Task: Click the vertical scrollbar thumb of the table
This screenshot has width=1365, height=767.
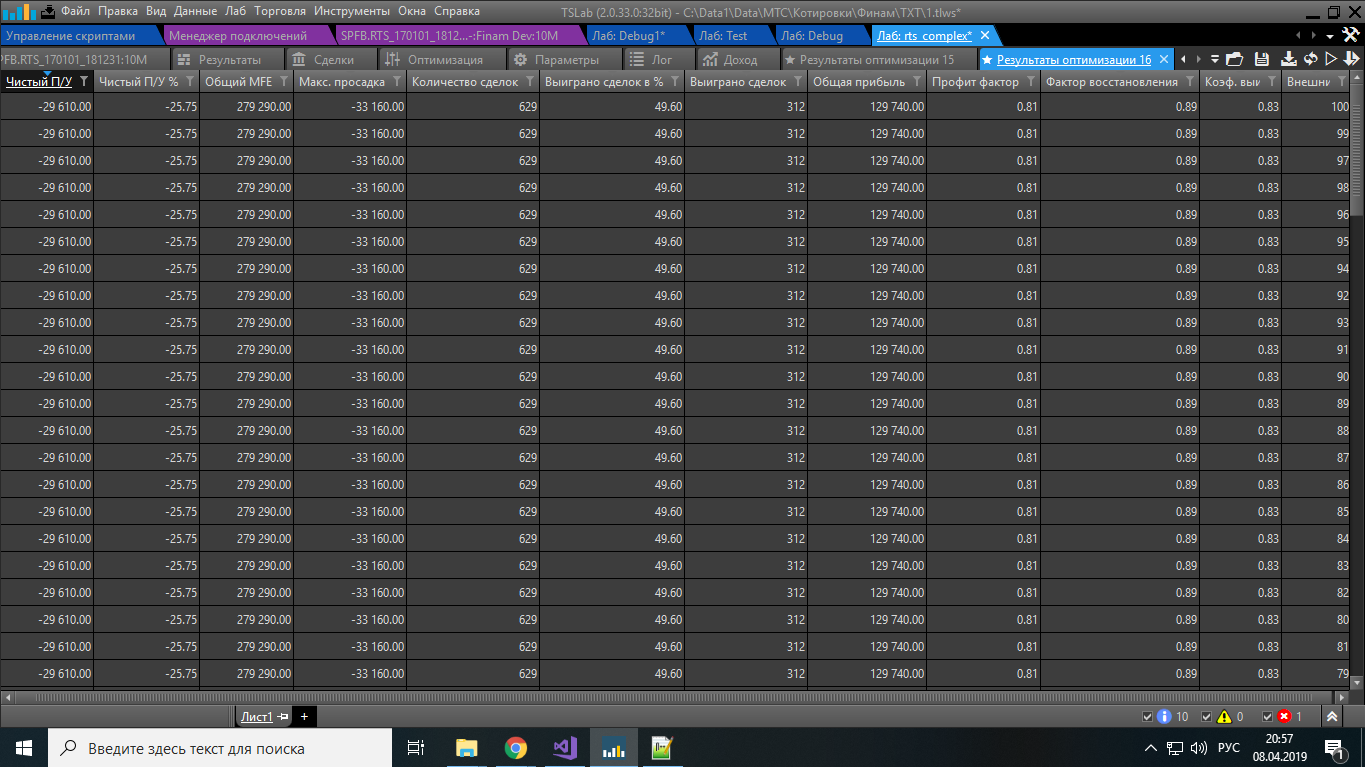Action: tap(1357, 151)
